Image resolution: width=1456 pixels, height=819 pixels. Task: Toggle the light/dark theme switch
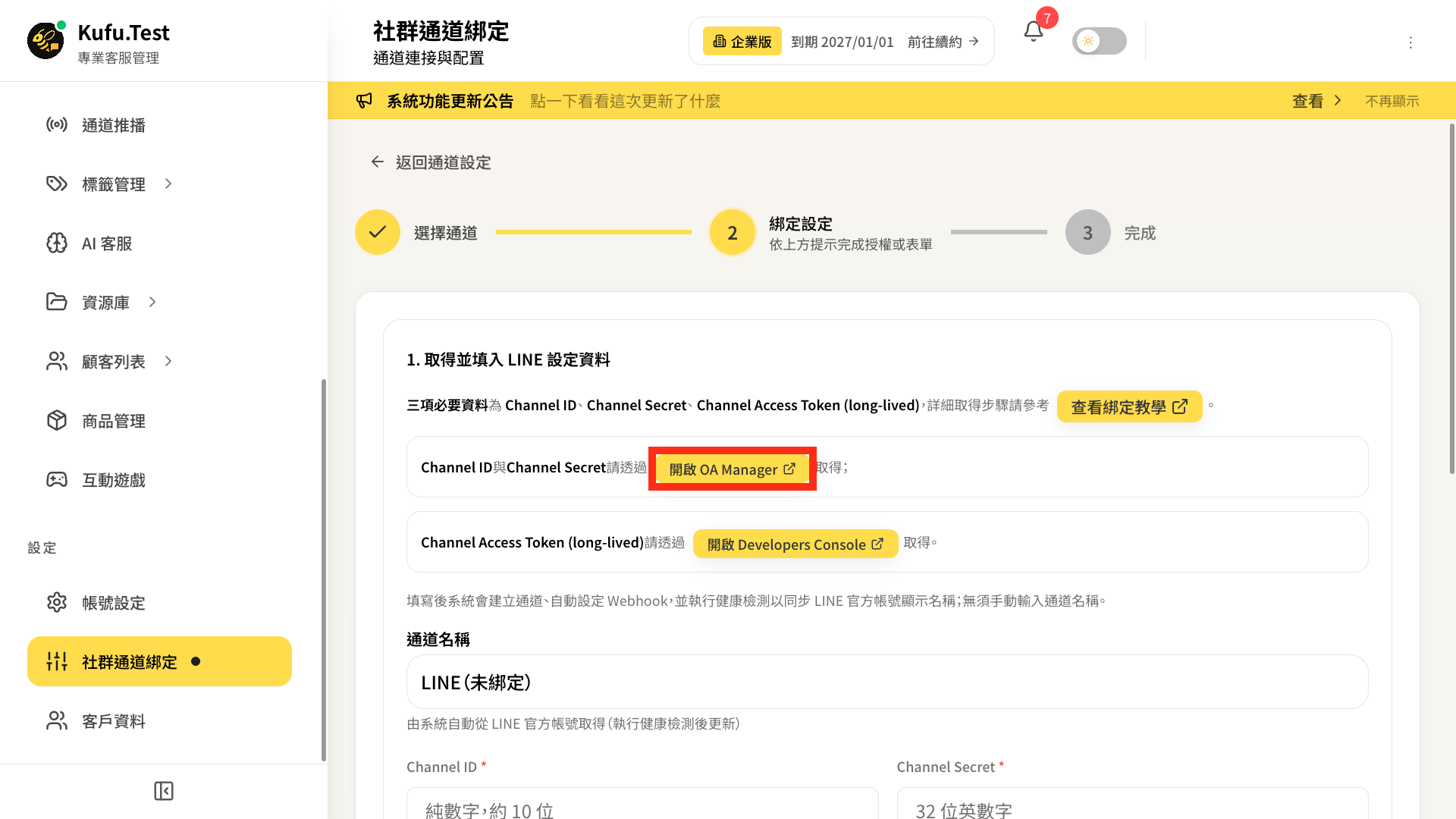pos(1099,41)
